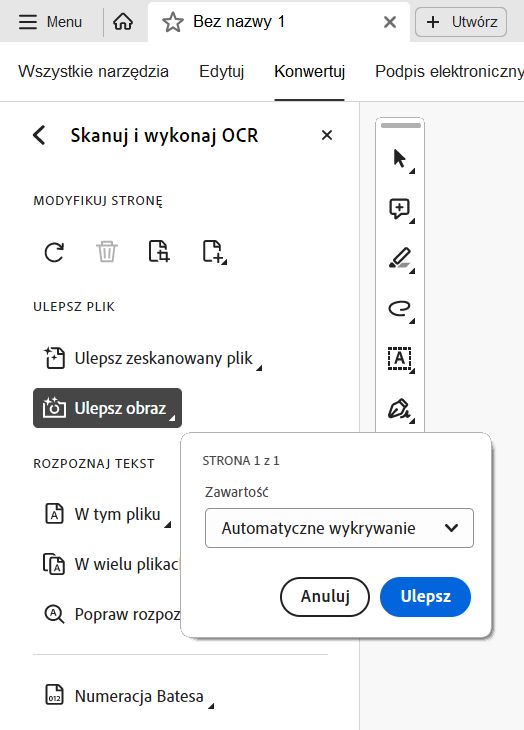This screenshot has height=730, width=524.
Task: Click the W wielu plikach icon
Action: click(54, 564)
